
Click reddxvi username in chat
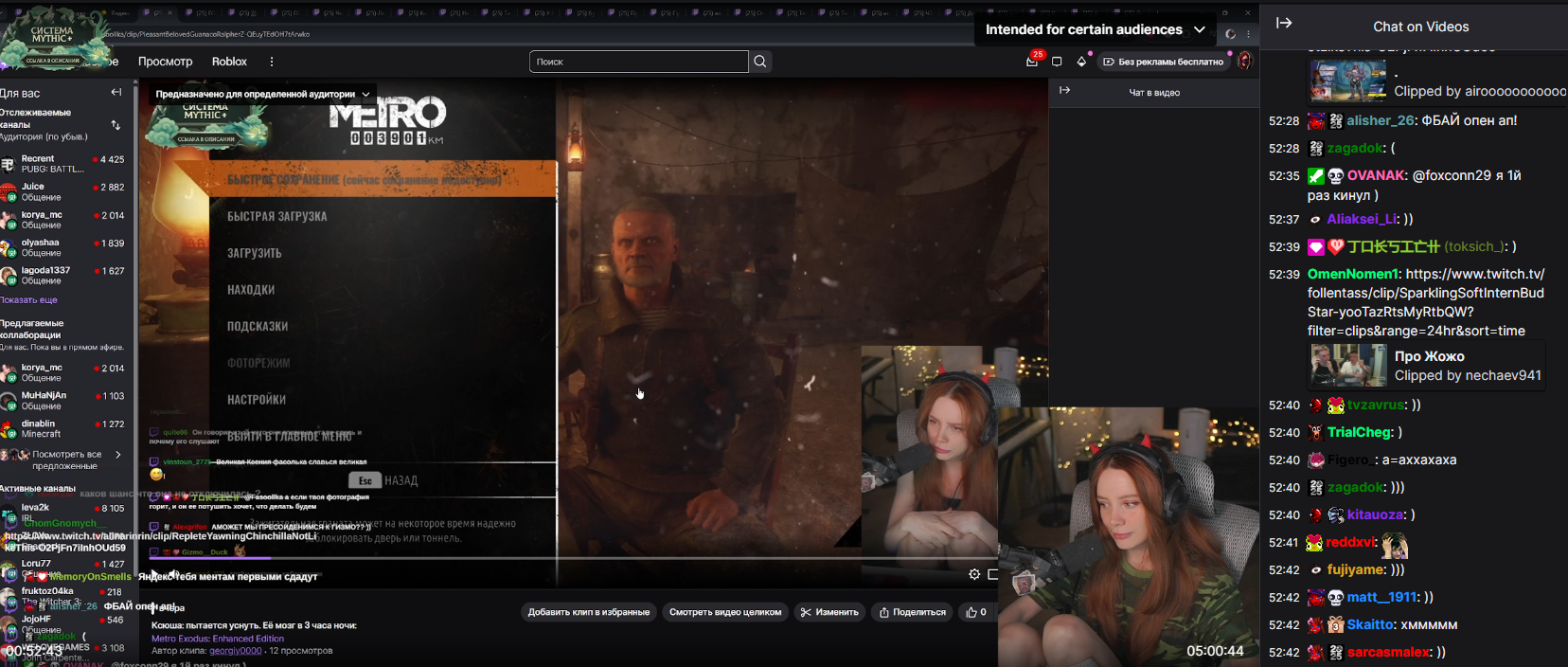(x=1350, y=542)
